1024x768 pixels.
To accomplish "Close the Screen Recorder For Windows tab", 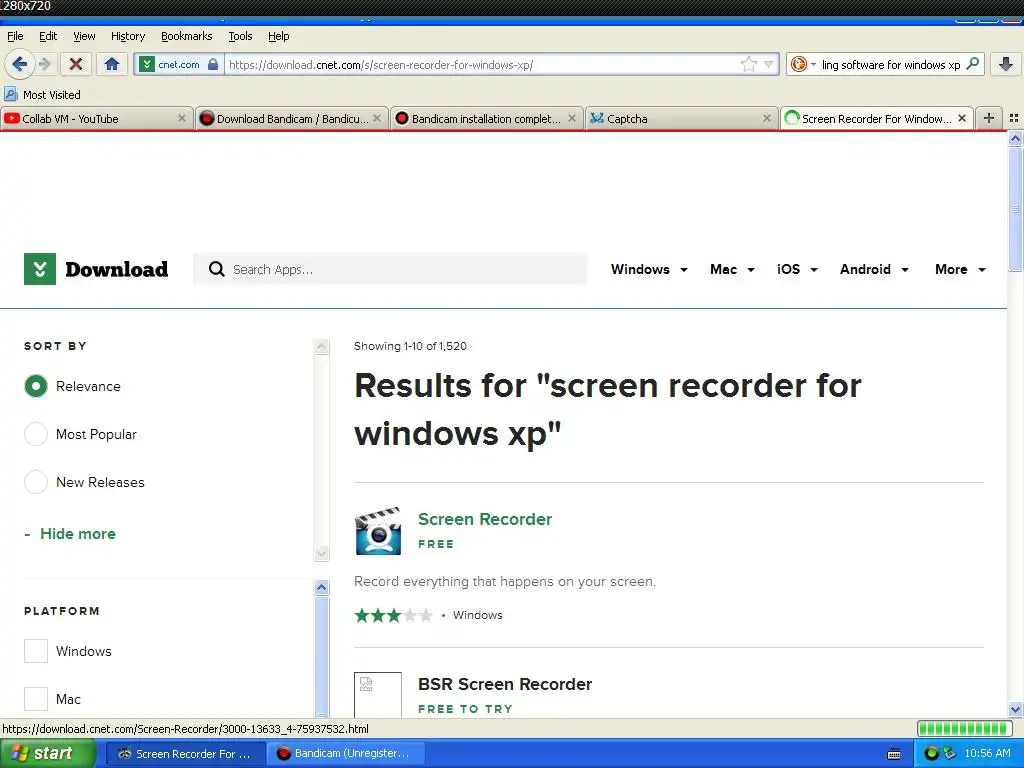I will [x=961, y=118].
